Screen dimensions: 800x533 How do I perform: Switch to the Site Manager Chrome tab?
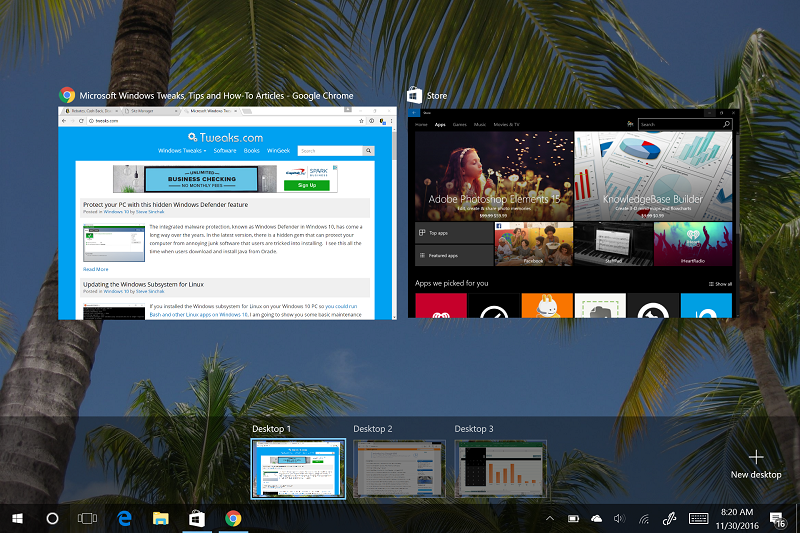tap(151, 111)
